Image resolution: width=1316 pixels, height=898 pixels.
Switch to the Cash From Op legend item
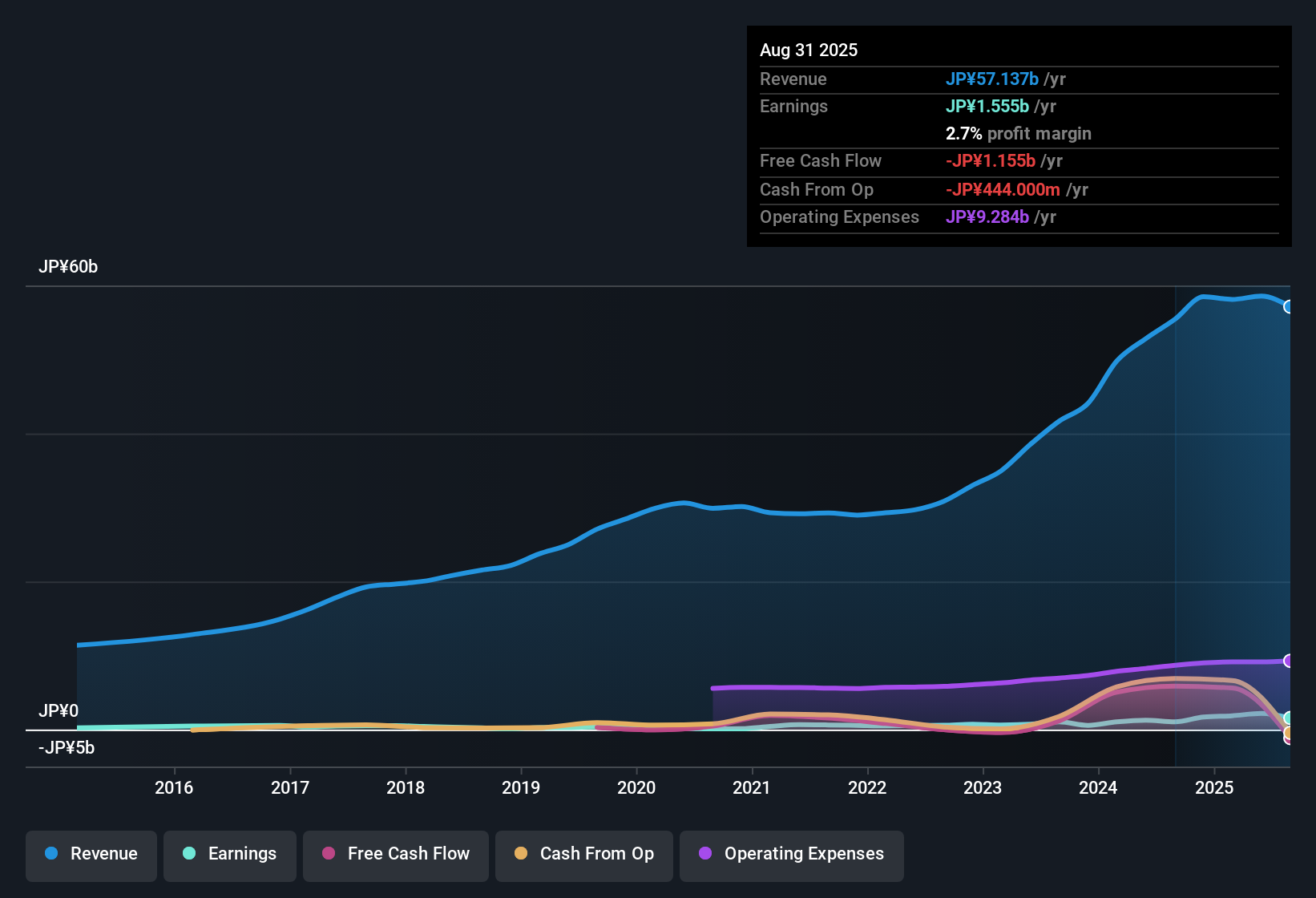[583, 855]
